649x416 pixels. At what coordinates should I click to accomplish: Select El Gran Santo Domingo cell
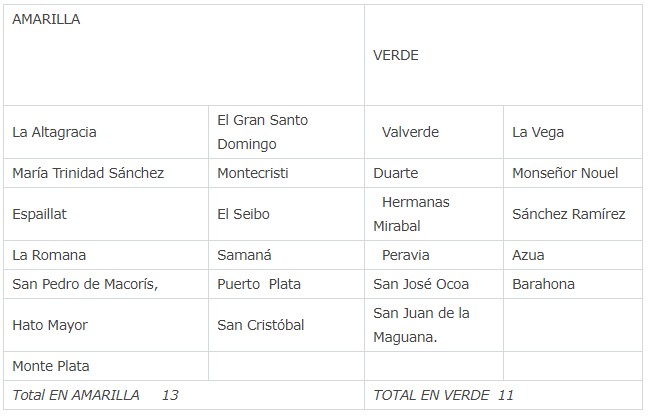262,132
